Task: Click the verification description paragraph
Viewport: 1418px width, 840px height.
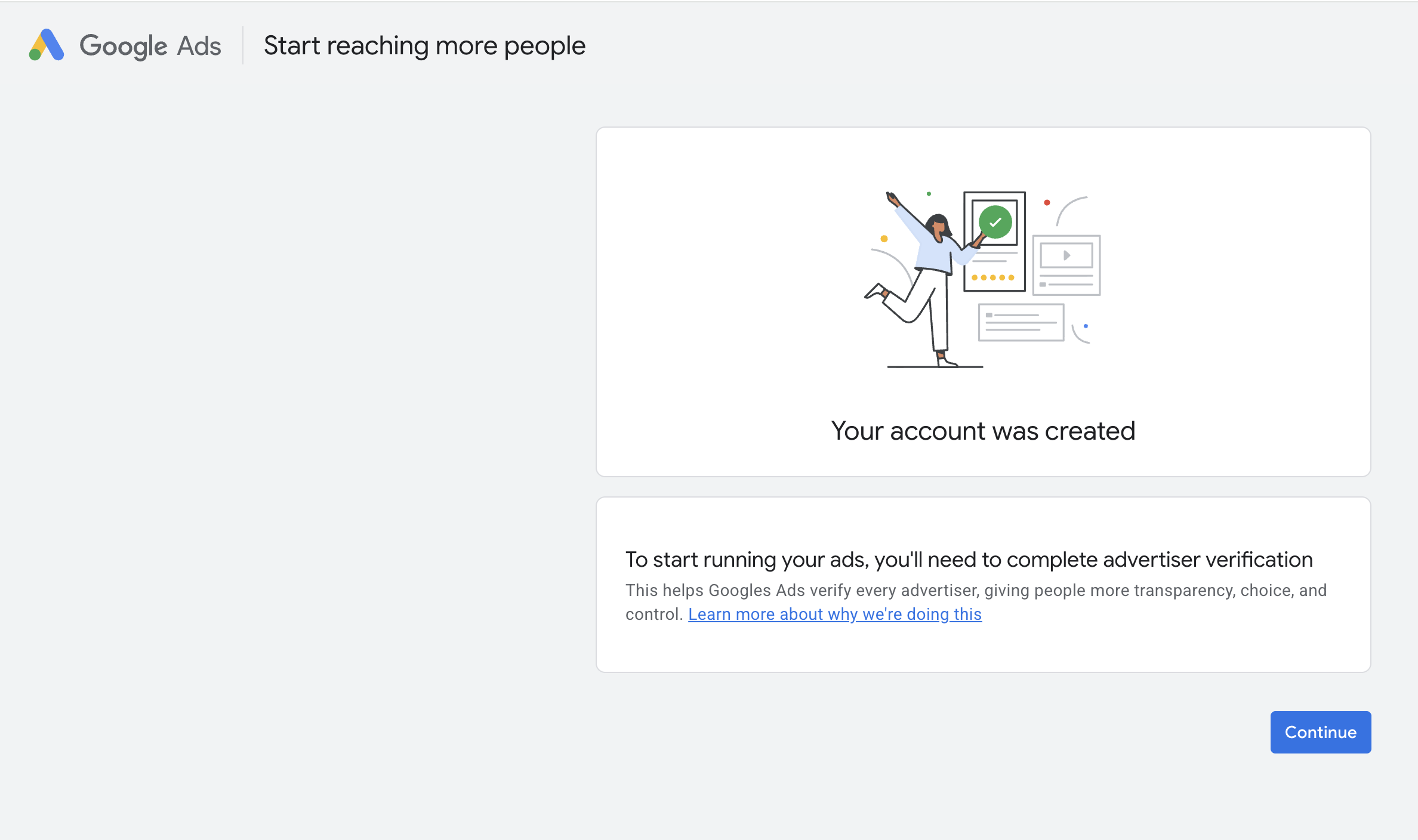Action: pos(975,591)
